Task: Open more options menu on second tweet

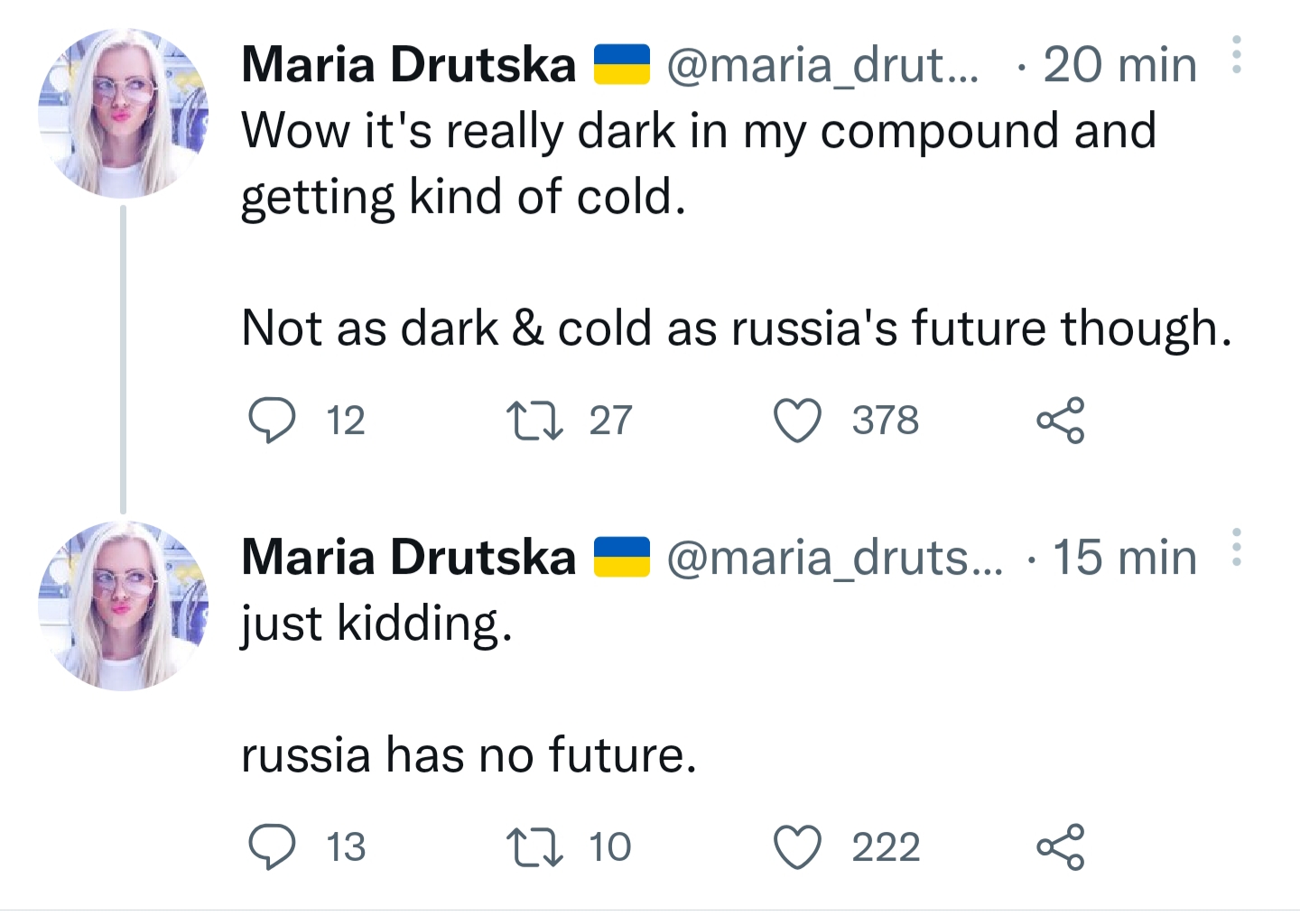Action: tap(1237, 548)
